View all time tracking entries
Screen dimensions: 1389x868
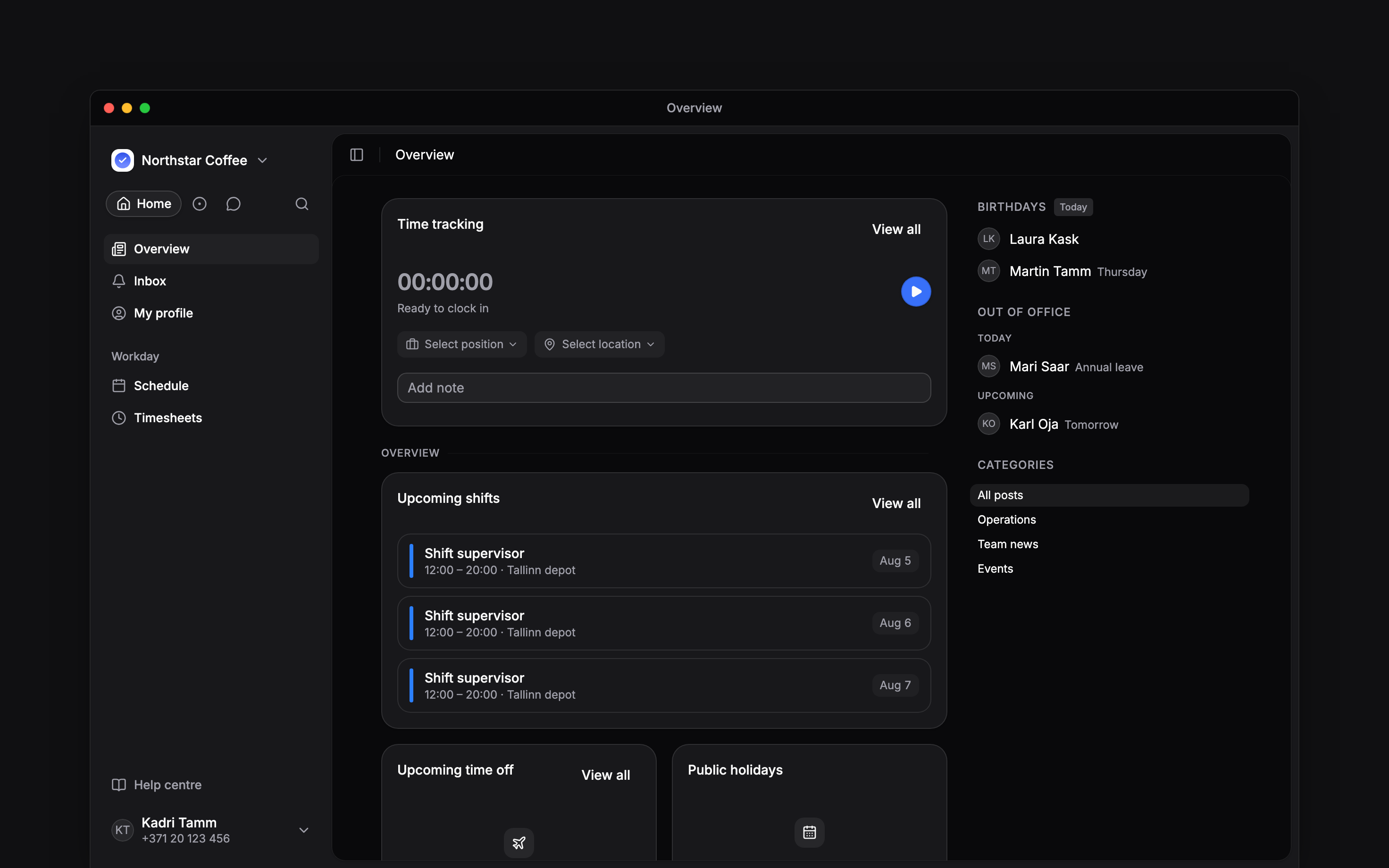click(896, 230)
